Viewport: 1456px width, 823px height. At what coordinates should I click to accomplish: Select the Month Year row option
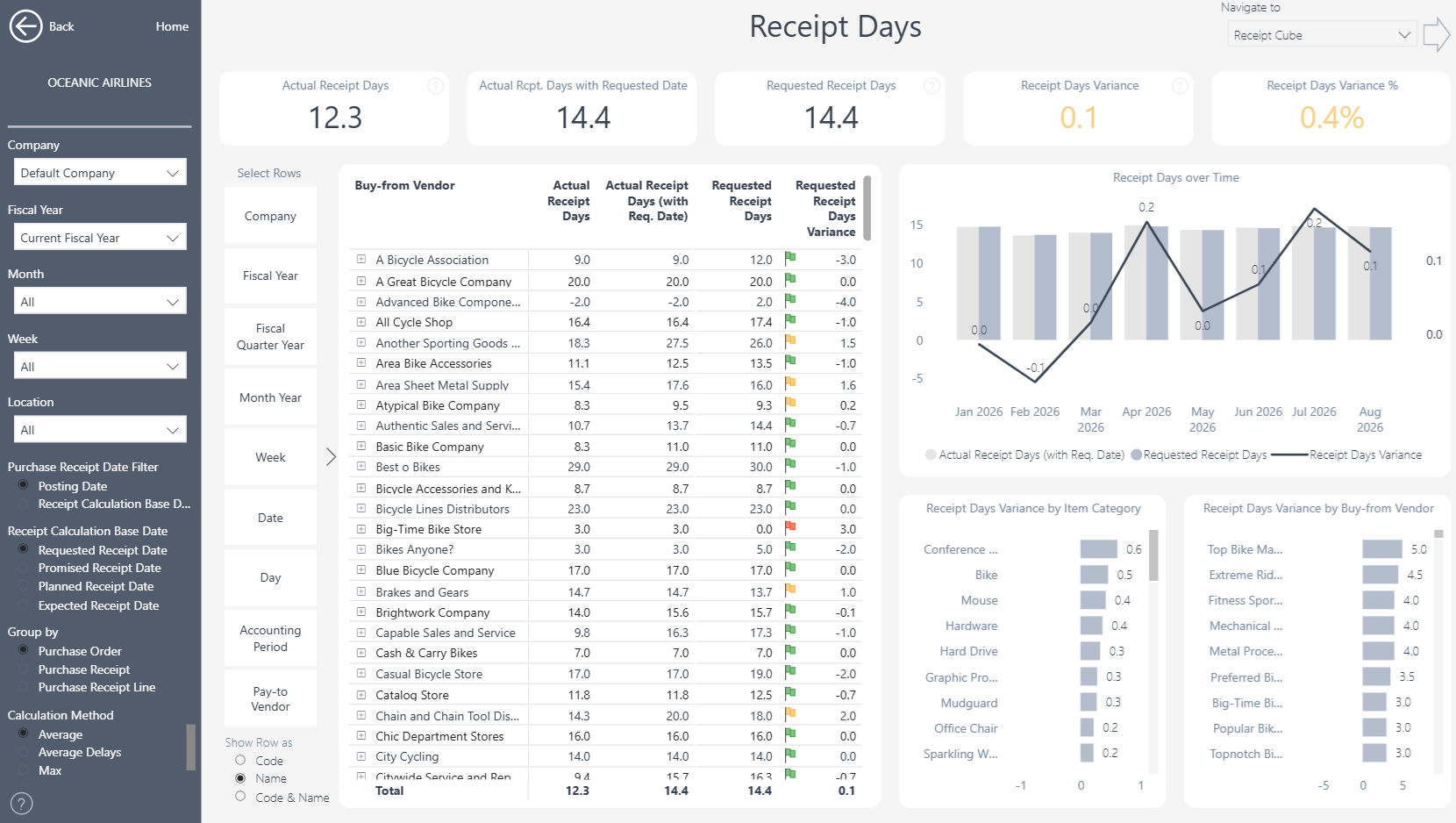pos(270,397)
